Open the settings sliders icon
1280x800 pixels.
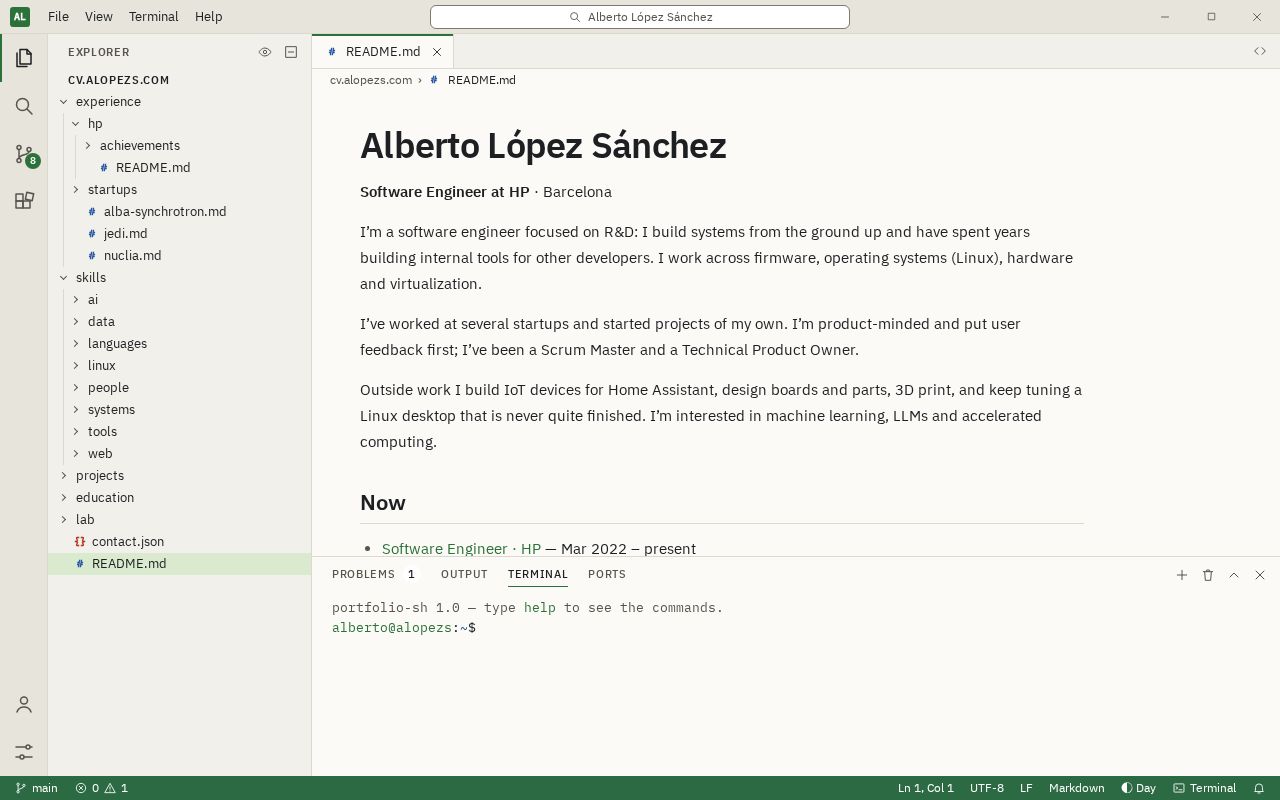[24, 752]
